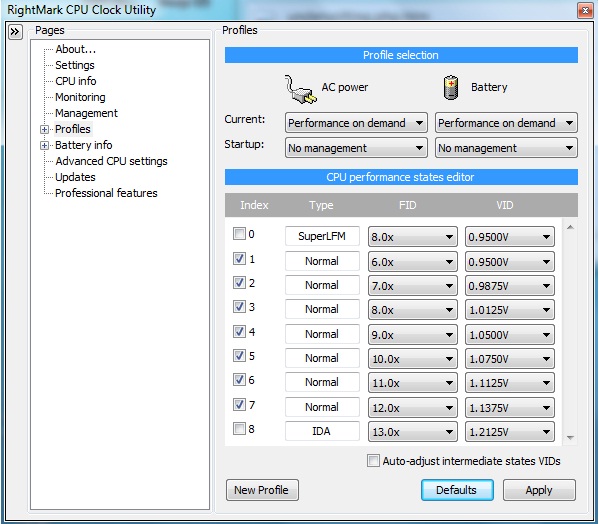Expand the Battery info tree node
The height and width of the screenshot is (524, 599).
[44, 146]
